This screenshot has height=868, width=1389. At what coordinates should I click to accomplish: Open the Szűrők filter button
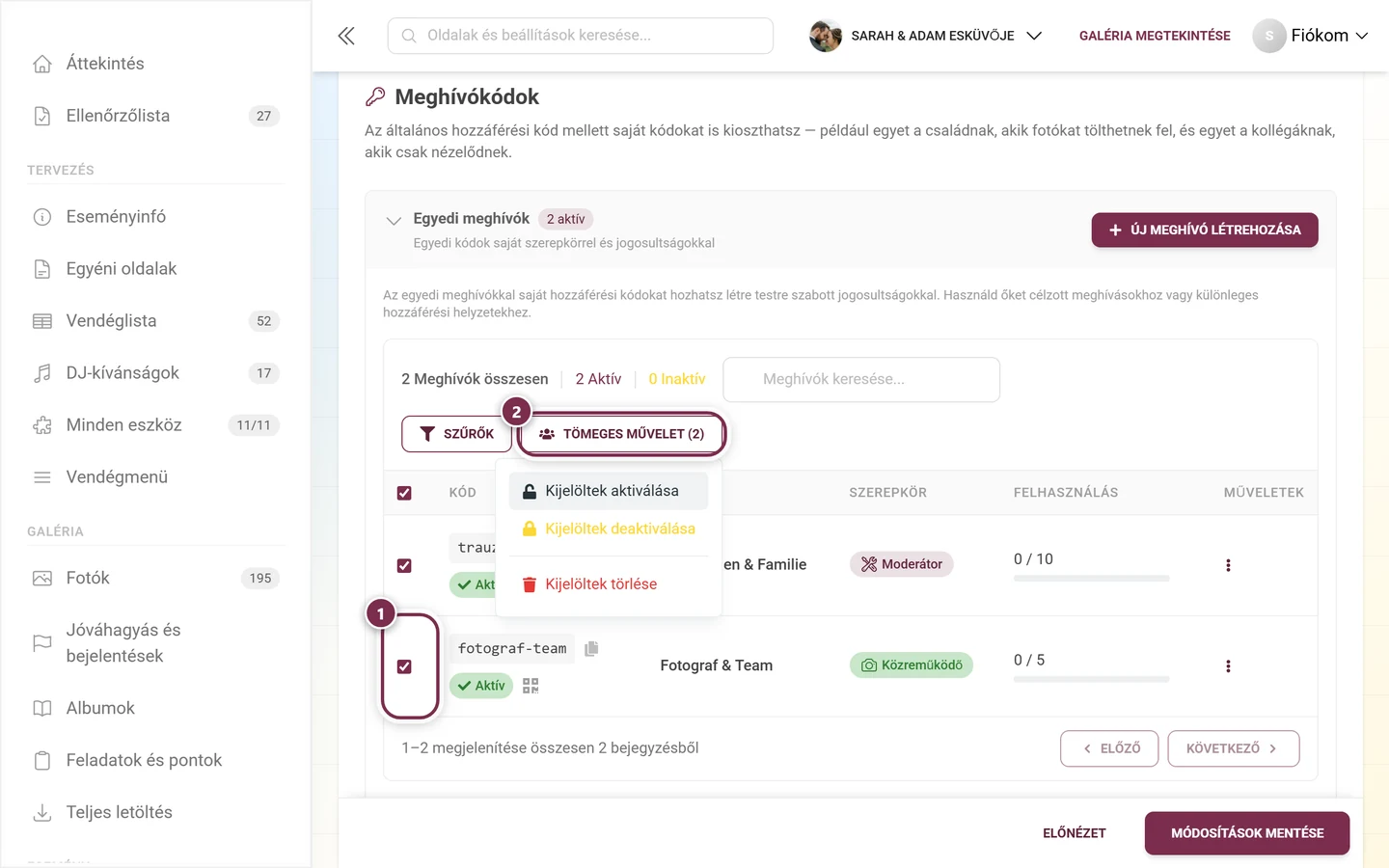(x=456, y=434)
